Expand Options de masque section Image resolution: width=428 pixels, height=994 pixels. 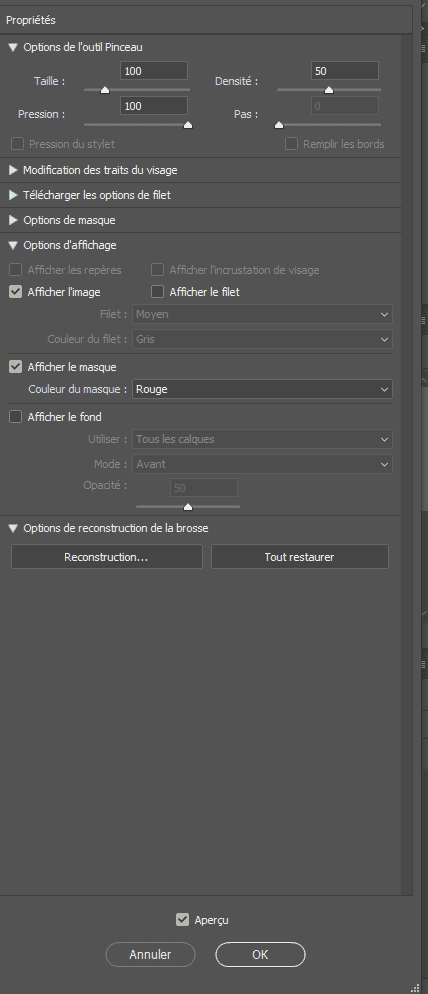(13, 220)
